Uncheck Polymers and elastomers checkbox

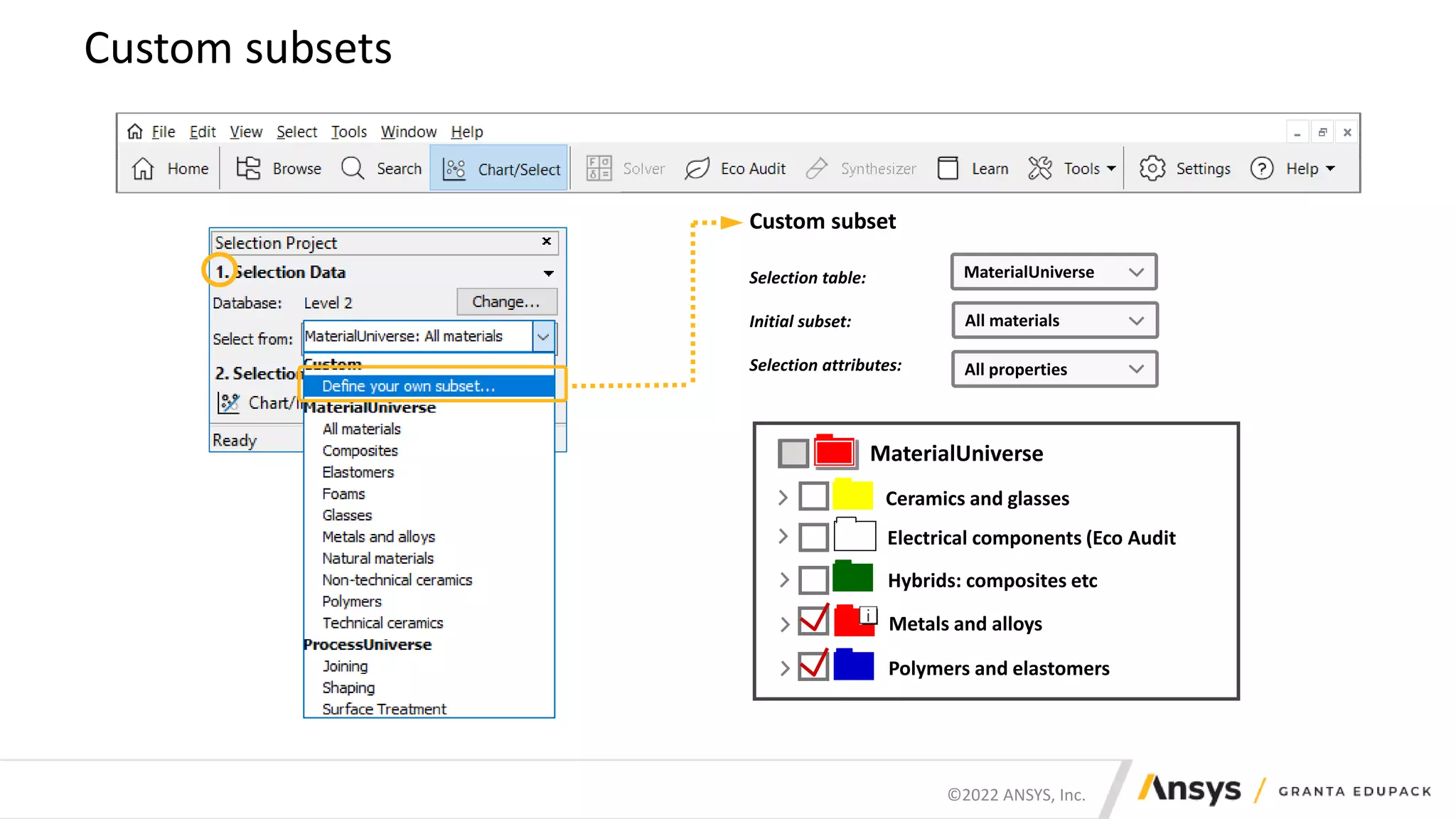813,667
